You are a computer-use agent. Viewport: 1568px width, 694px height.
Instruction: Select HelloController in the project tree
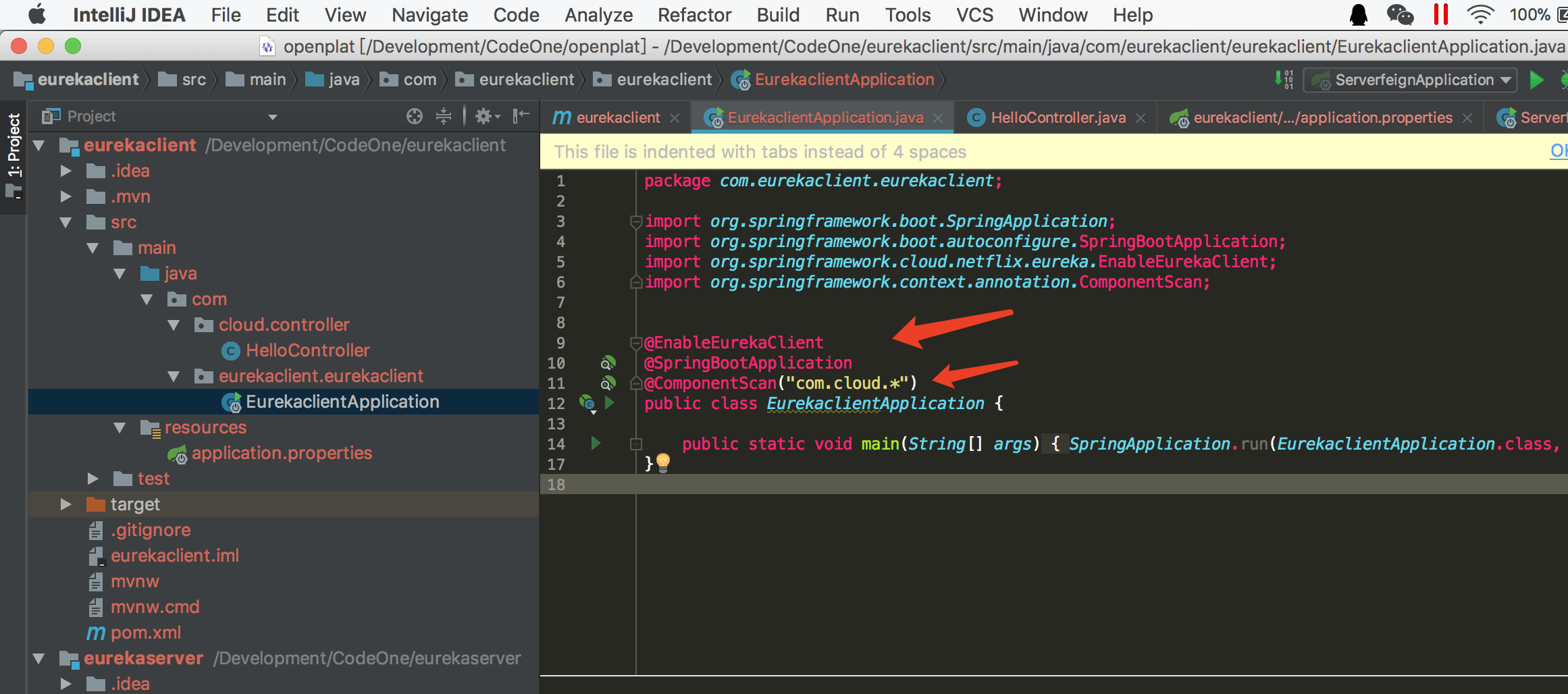pyautogui.click(x=307, y=350)
